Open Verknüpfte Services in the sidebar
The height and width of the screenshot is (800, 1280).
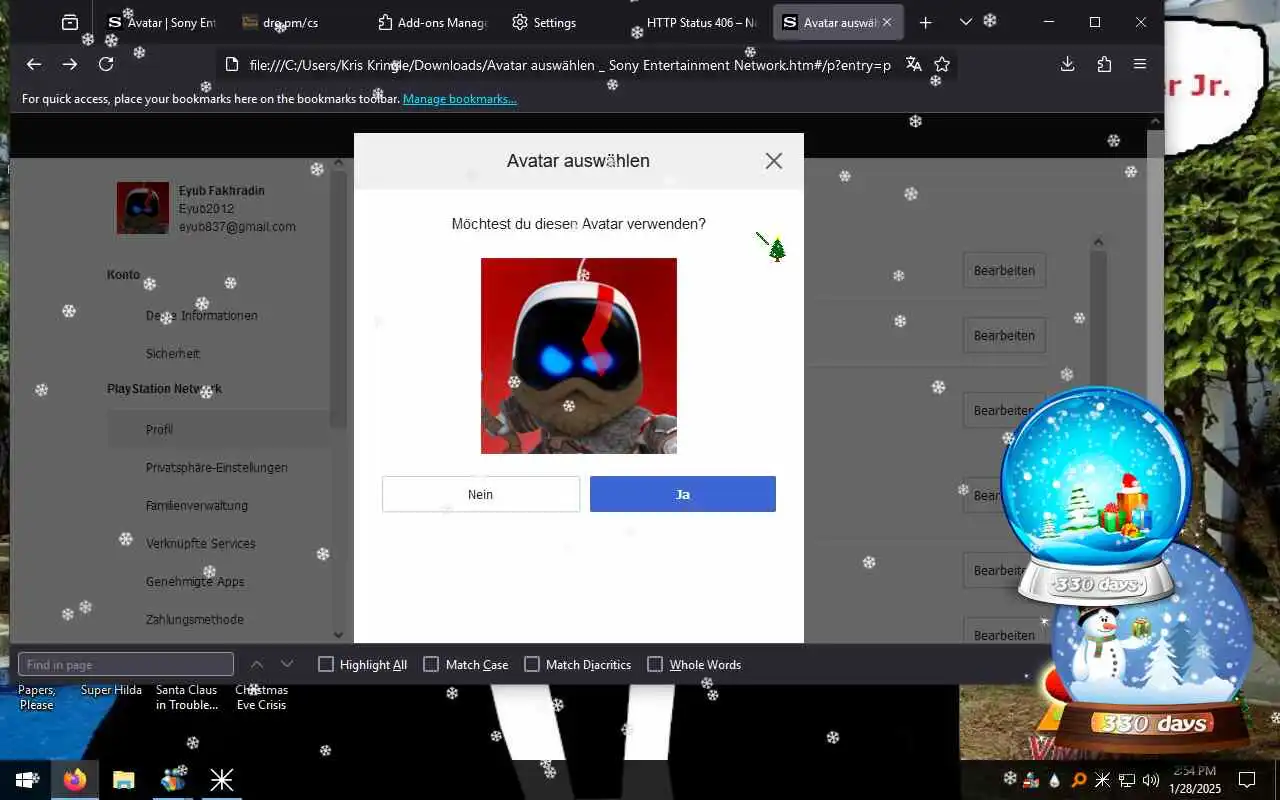[x=201, y=543]
